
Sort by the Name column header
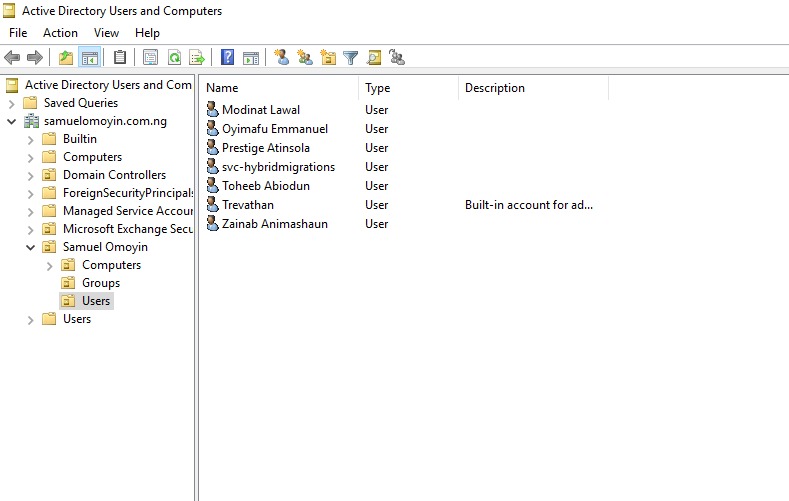coord(279,88)
